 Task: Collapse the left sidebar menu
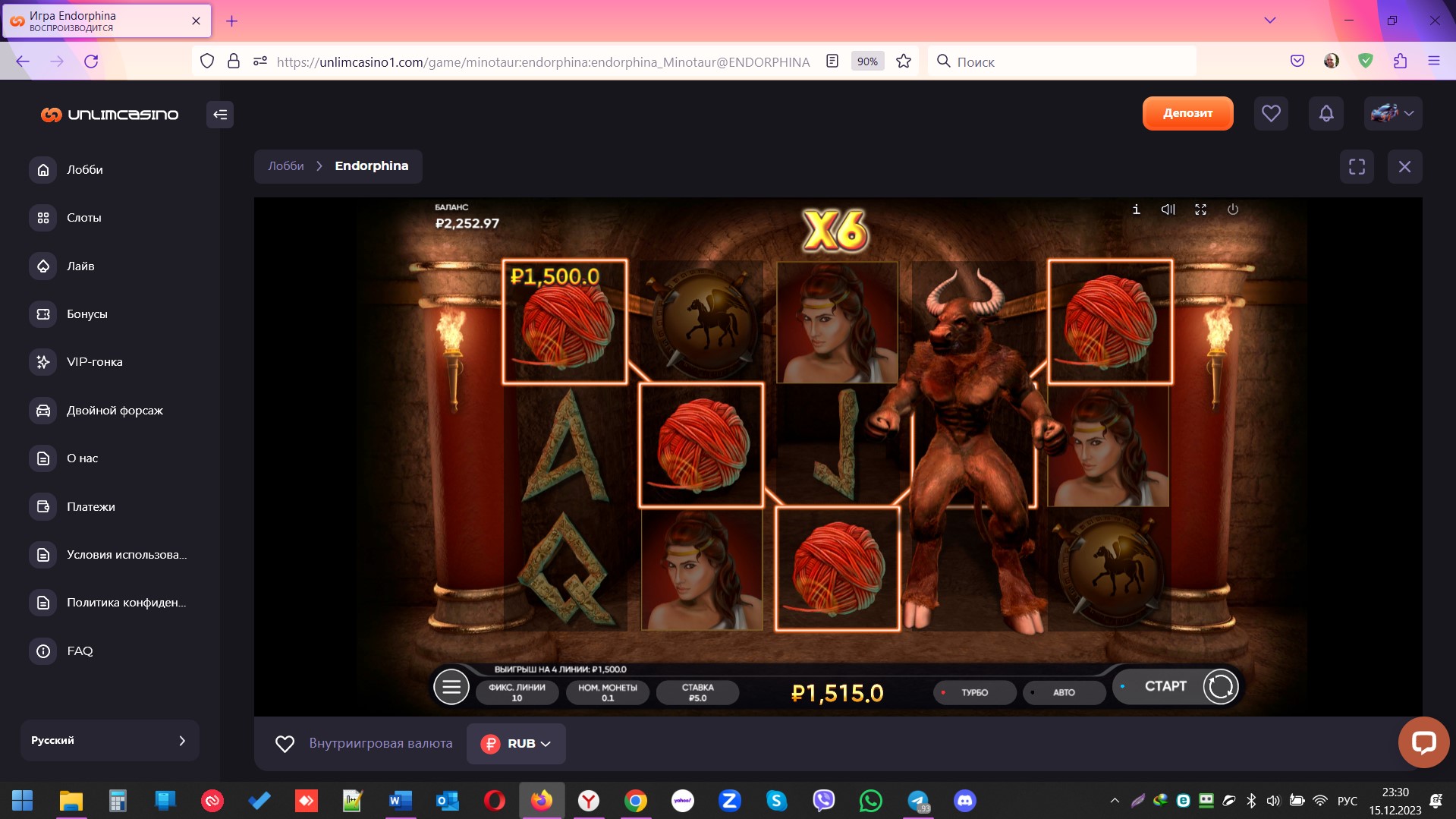click(x=220, y=115)
